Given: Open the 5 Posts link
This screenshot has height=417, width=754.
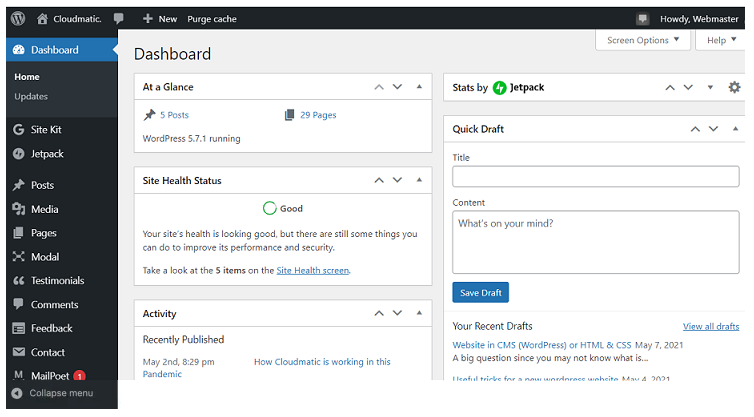Looking at the screenshot, I should pyautogui.click(x=175, y=115).
